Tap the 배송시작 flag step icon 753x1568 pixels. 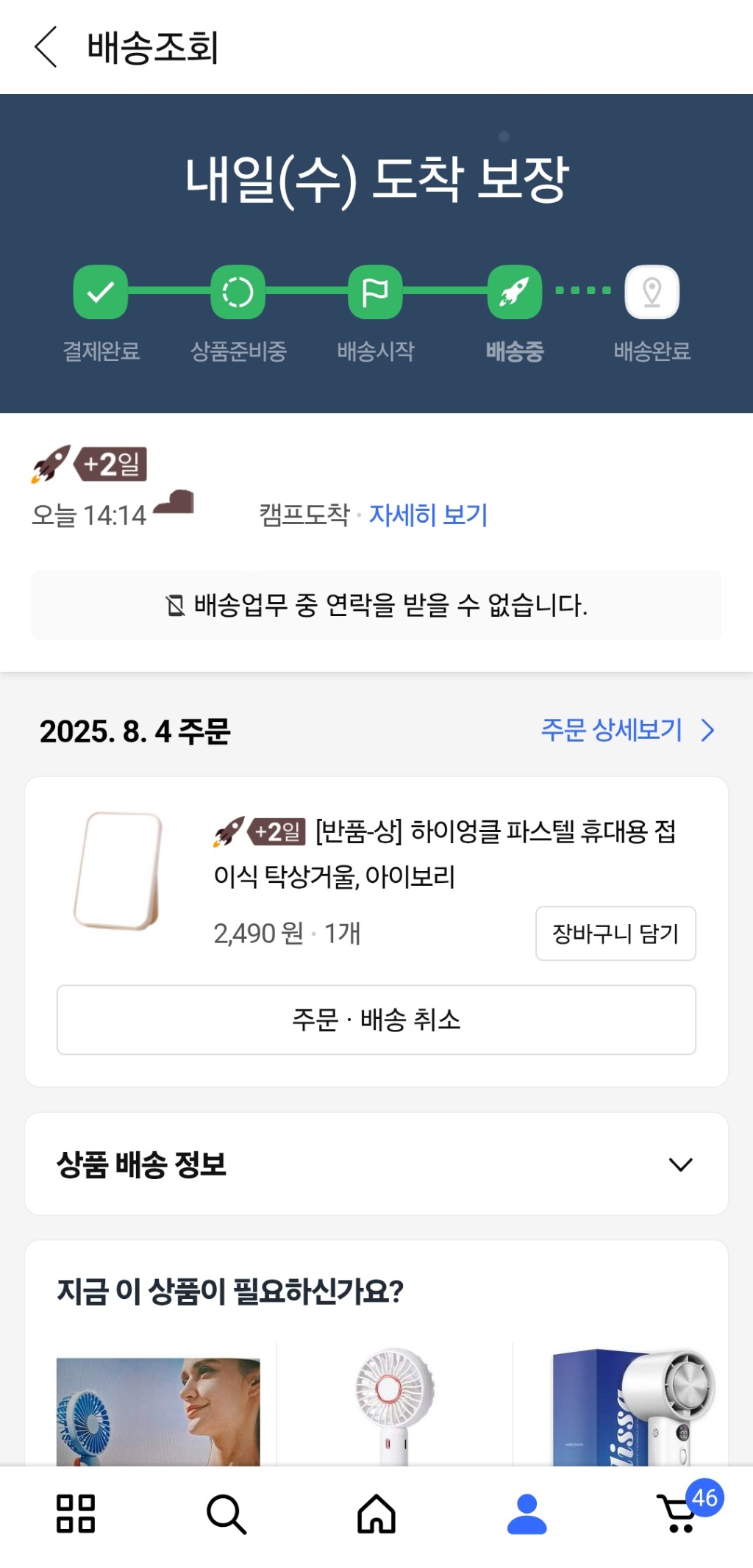click(x=375, y=292)
